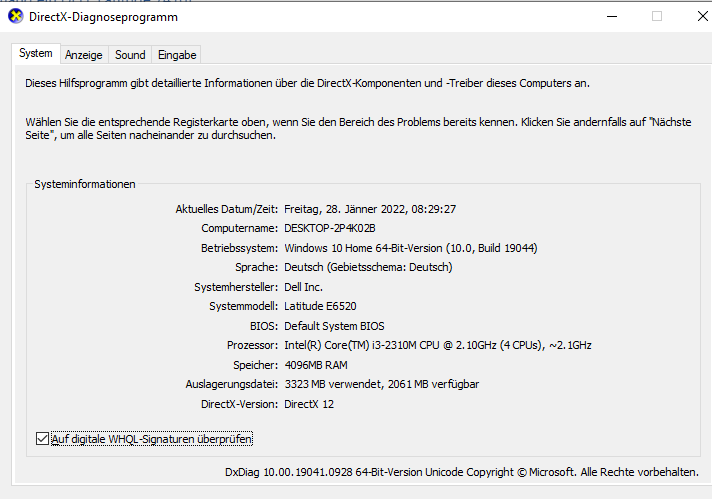The image size is (712, 499).
Task: Click the DirectX yellow X title icon
Action: (x=15, y=16)
